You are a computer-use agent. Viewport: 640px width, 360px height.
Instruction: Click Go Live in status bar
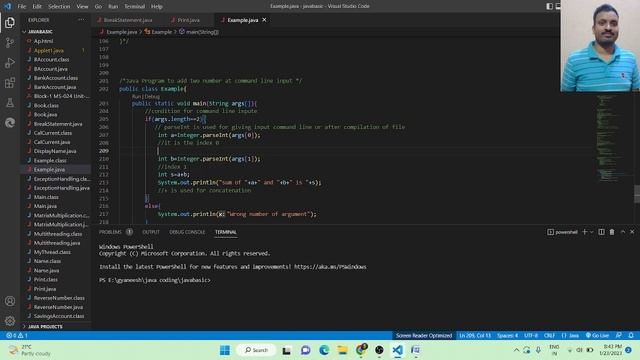point(598,335)
